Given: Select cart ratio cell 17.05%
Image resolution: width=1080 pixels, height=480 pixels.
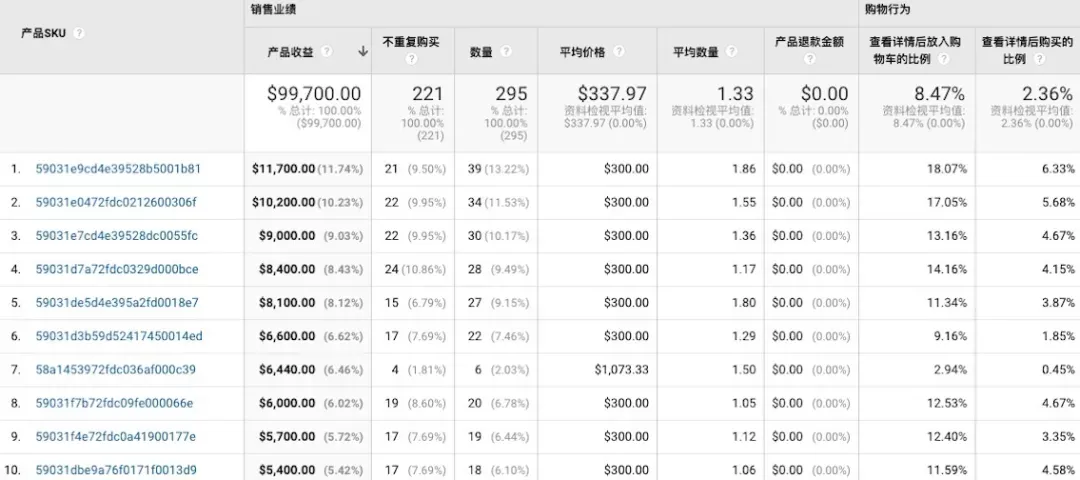Looking at the screenshot, I should pyautogui.click(x=947, y=202).
